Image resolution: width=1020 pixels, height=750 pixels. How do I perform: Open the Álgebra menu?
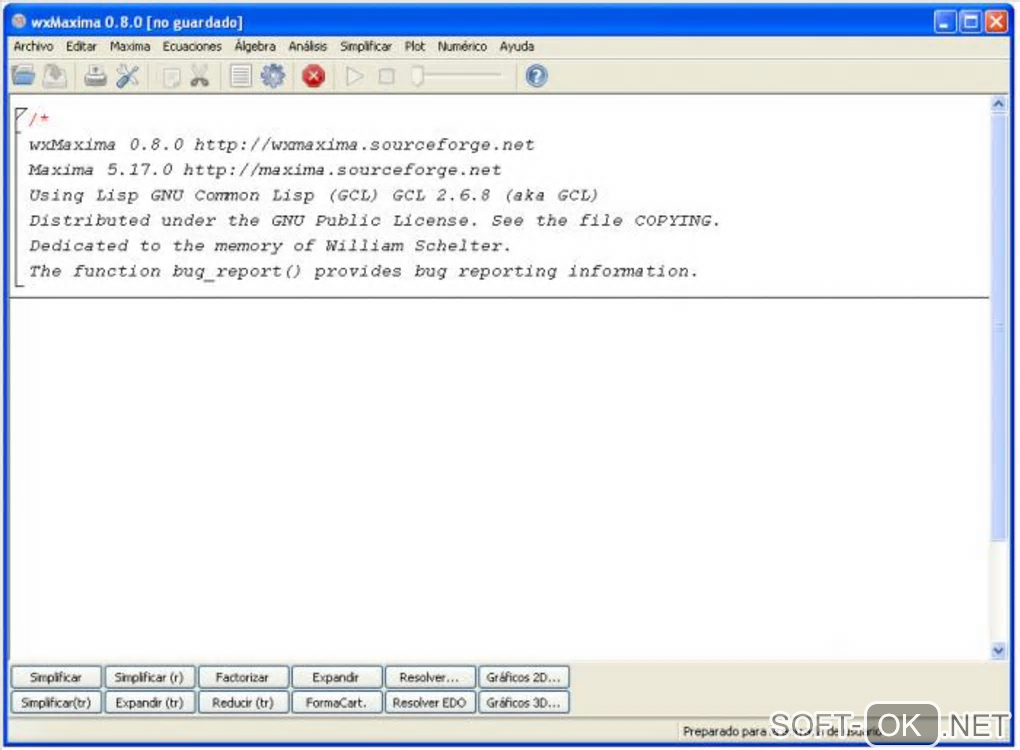click(x=255, y=46)
